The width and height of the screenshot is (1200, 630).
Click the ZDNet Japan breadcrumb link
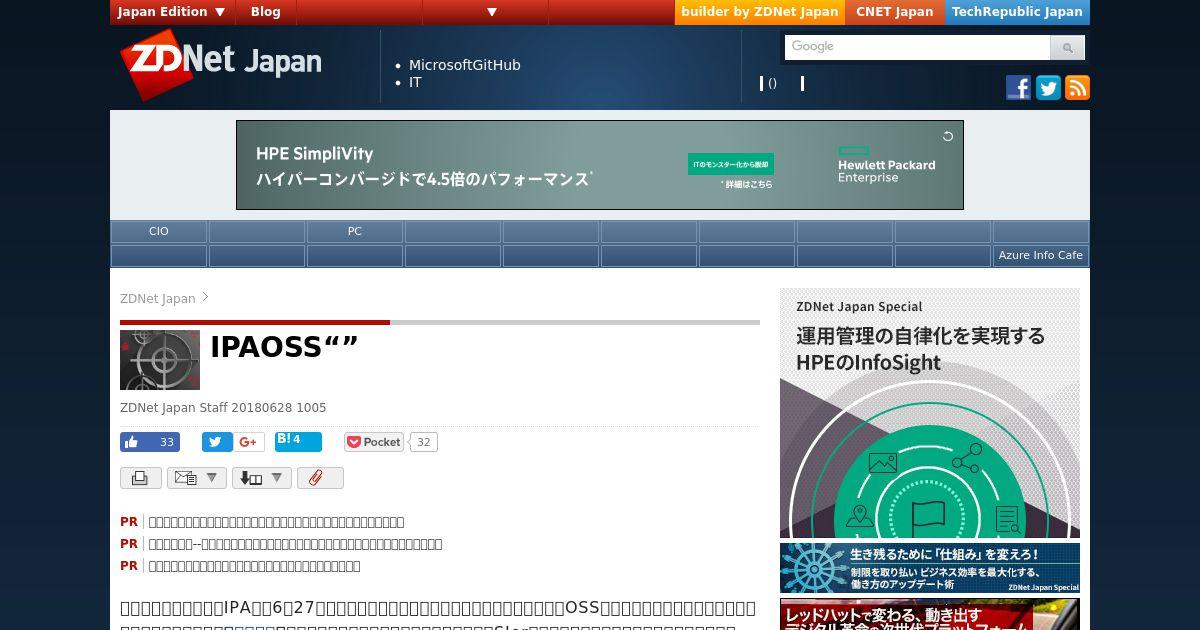[x=158, y=298]
